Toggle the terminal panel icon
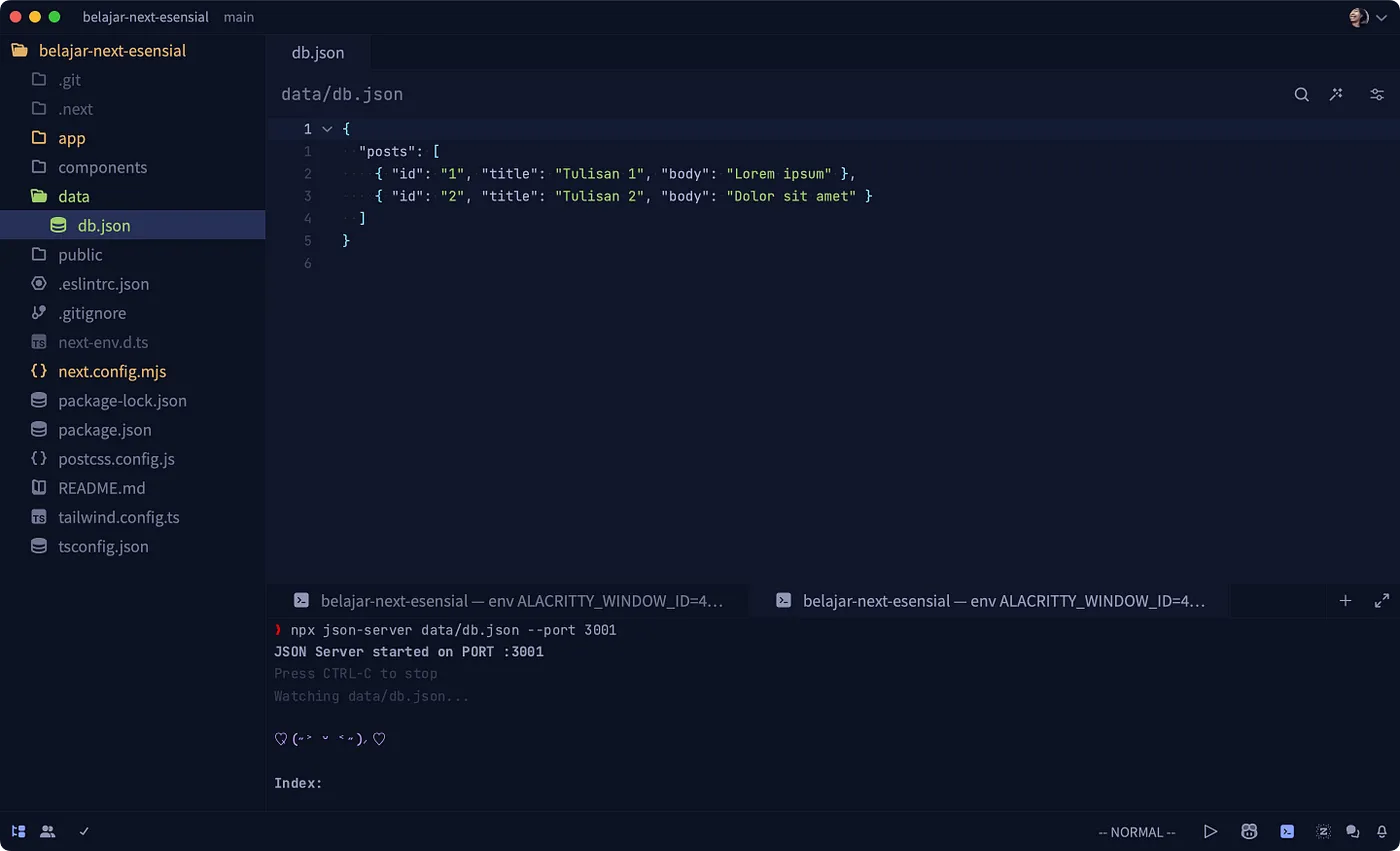The image size is (1400, 851). pyautogui.click(x=1287, y=831)
